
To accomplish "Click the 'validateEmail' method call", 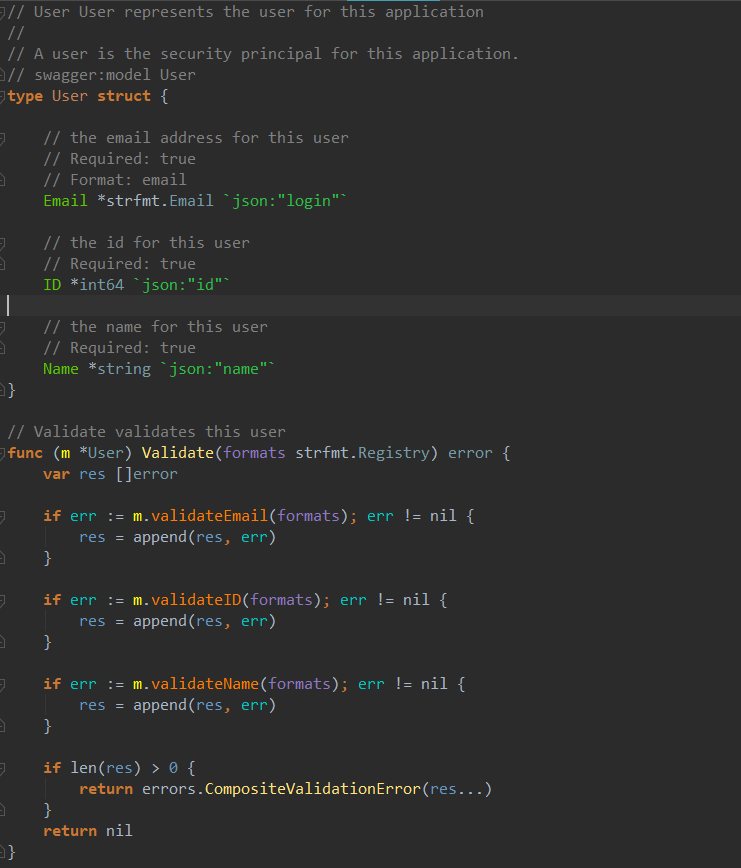I will click(x=209, y=516).
